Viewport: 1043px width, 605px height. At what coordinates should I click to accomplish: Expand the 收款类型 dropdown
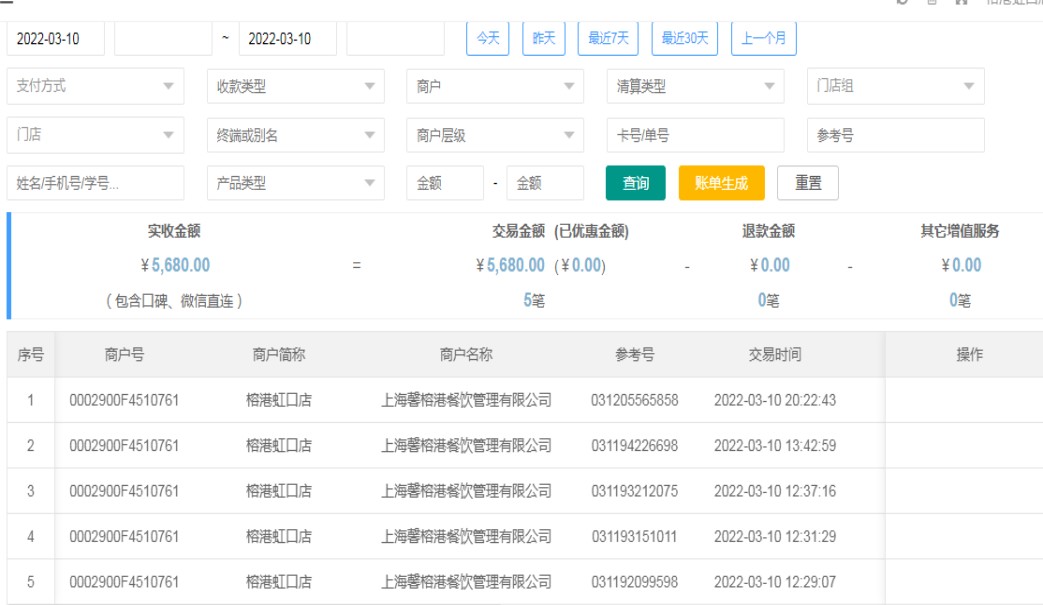click(295, 86)
